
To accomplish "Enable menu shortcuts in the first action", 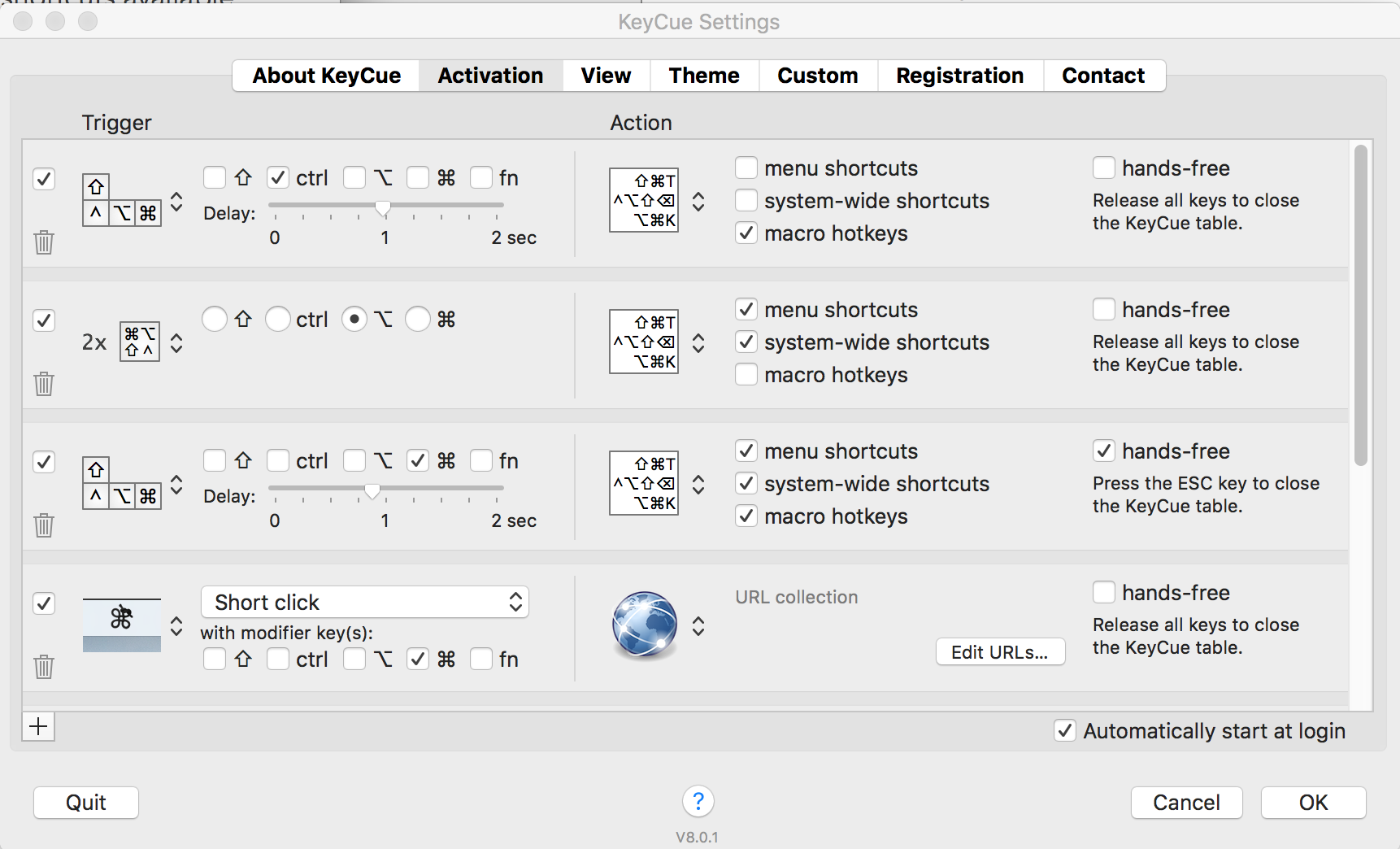I will 746,168.
